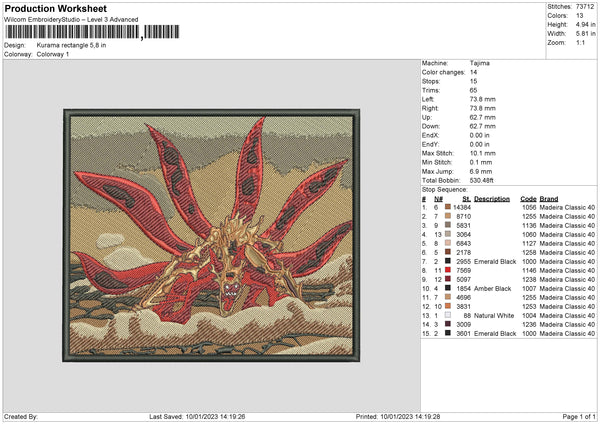Click the Colors value 13
Viewport: 600px width, 424px height.
579,16
